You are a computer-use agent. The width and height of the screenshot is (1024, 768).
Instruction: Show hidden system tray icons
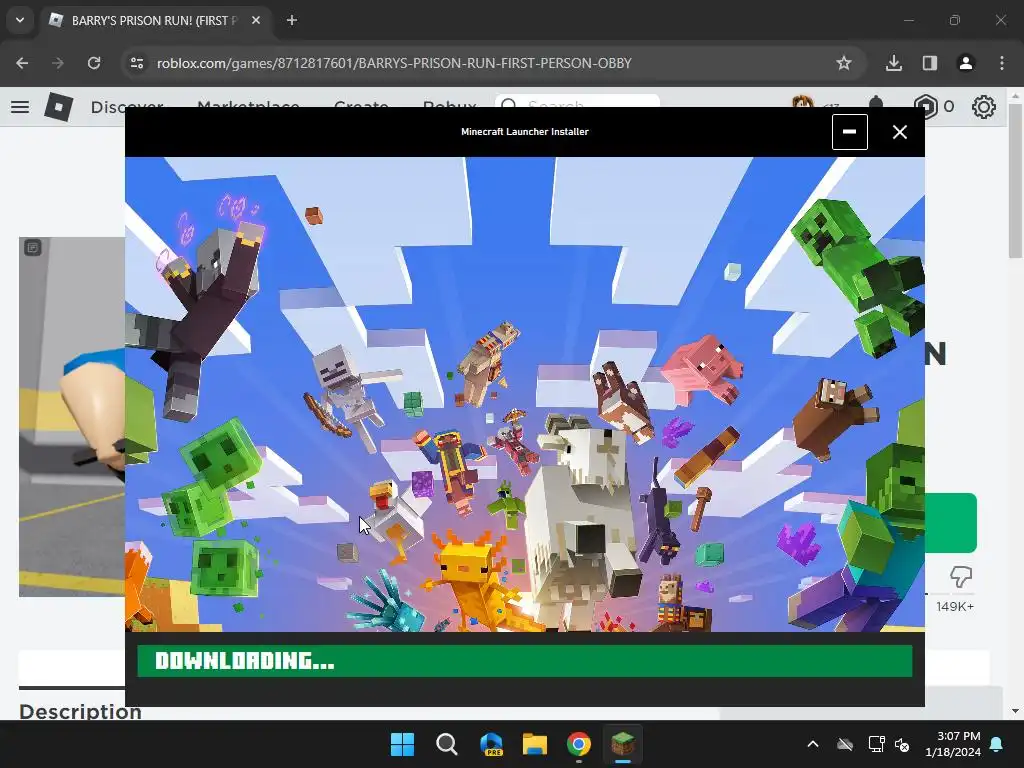tap(813, 744)
